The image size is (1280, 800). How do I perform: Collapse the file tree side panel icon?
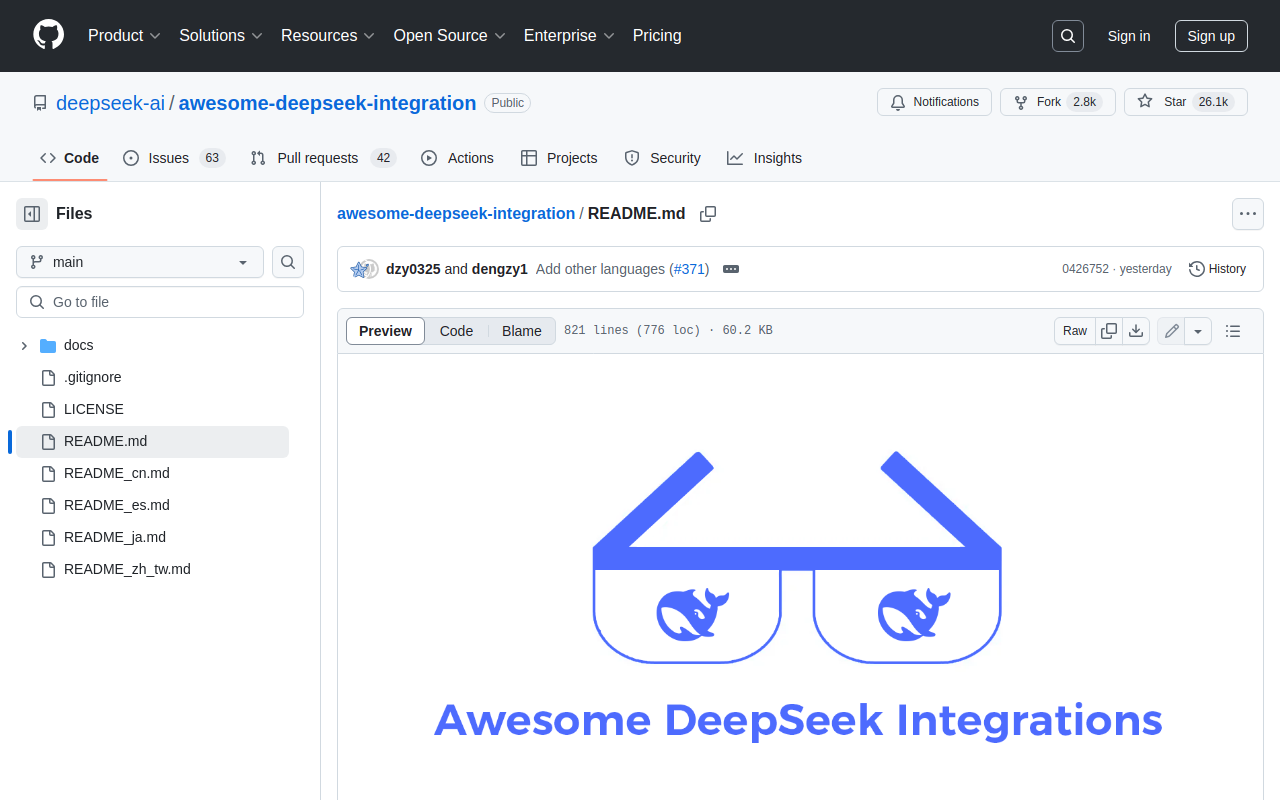point(32,214)
